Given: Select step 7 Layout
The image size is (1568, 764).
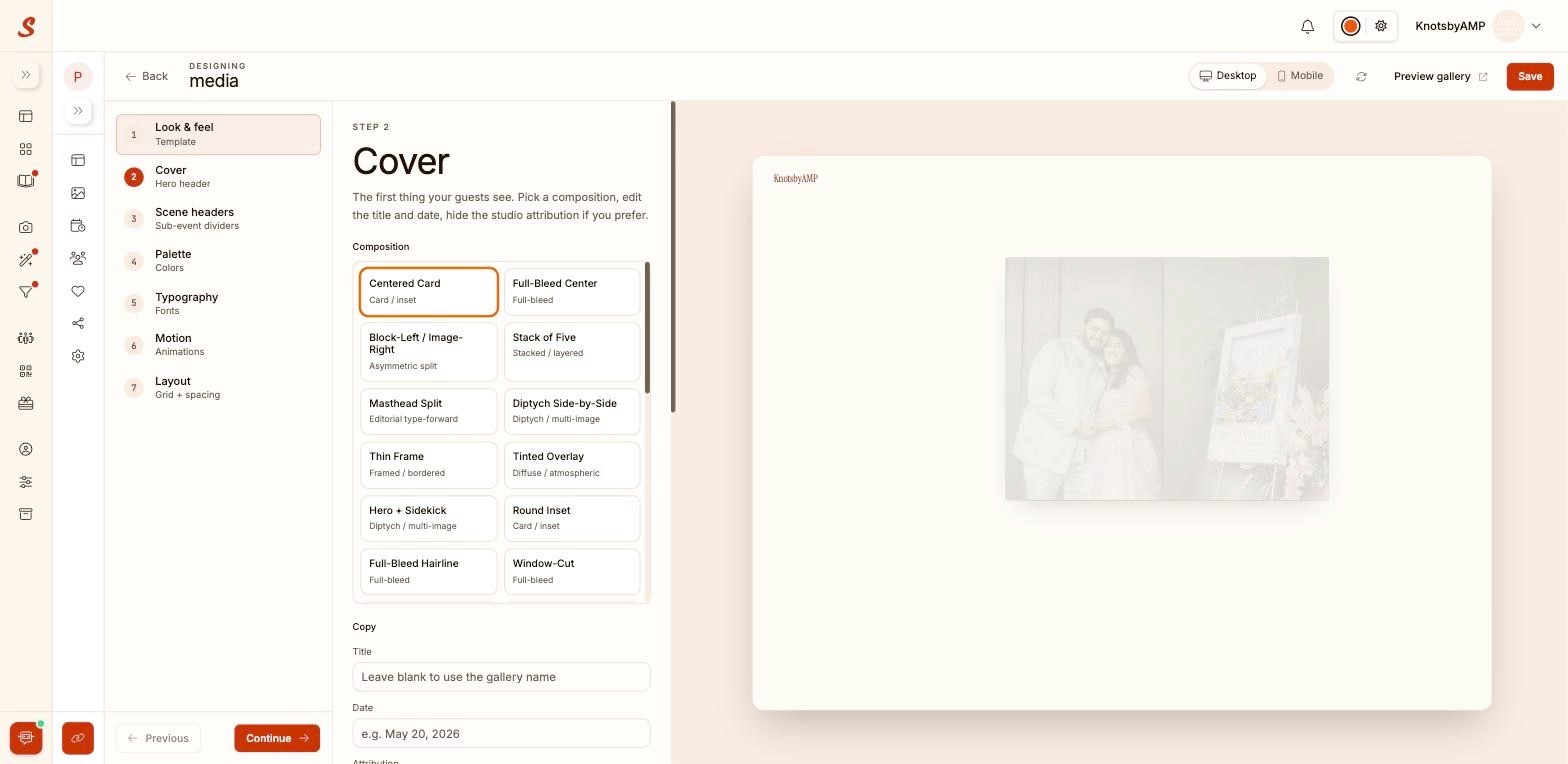Looking at the screenshot, I should coord(218,388).
